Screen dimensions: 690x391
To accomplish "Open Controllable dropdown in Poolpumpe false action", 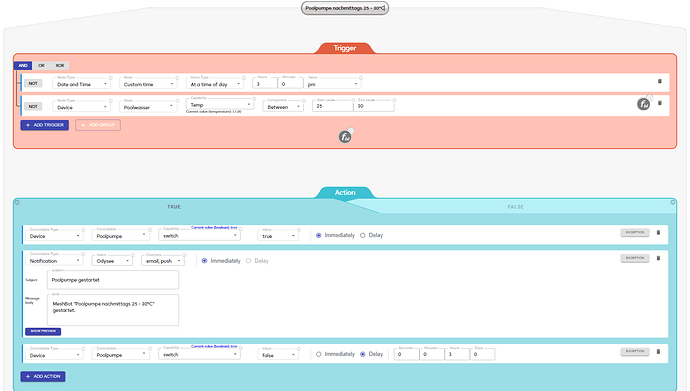I will (x=121, y=355).
